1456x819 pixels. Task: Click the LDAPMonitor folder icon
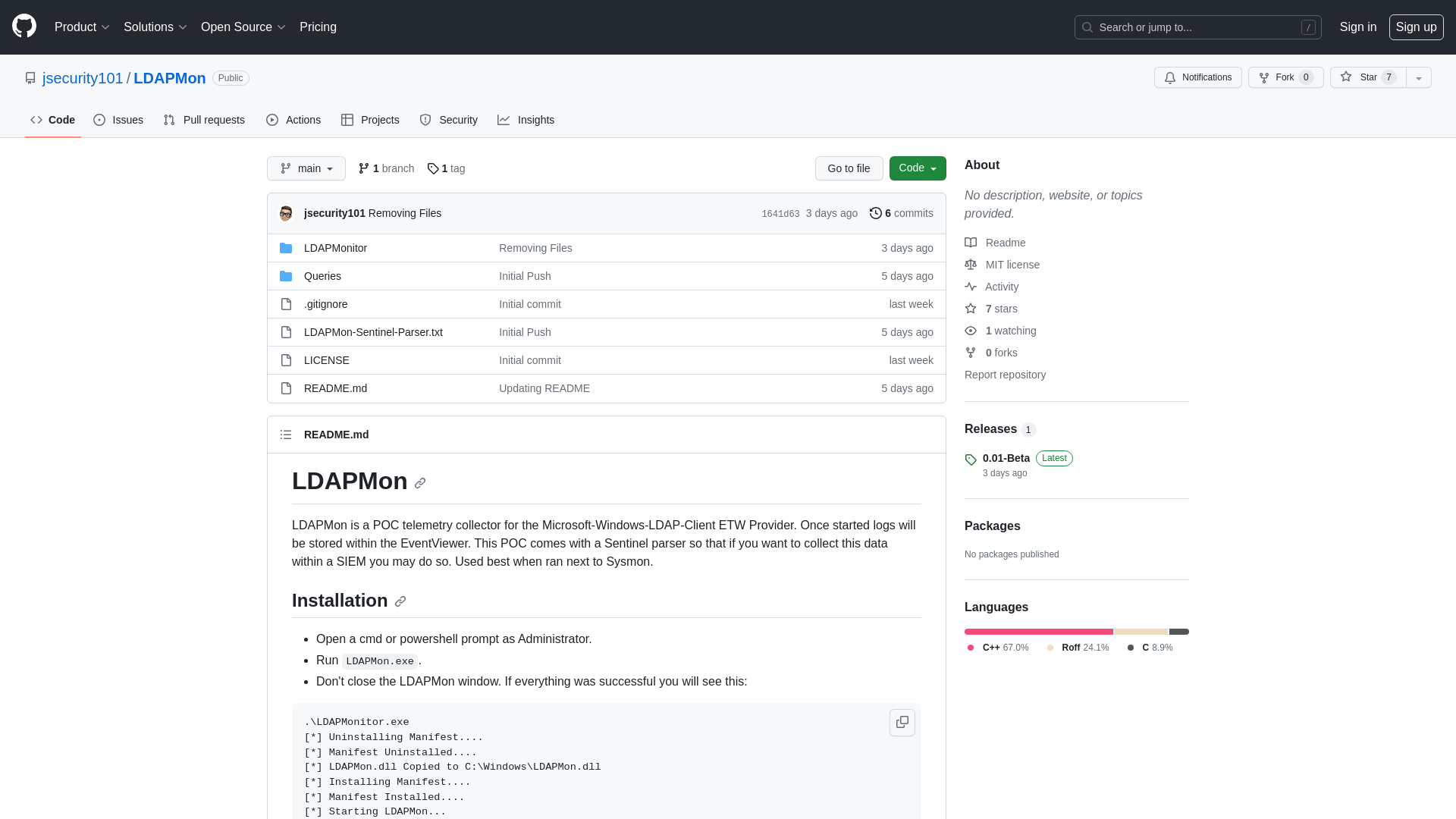click(286, 248)
